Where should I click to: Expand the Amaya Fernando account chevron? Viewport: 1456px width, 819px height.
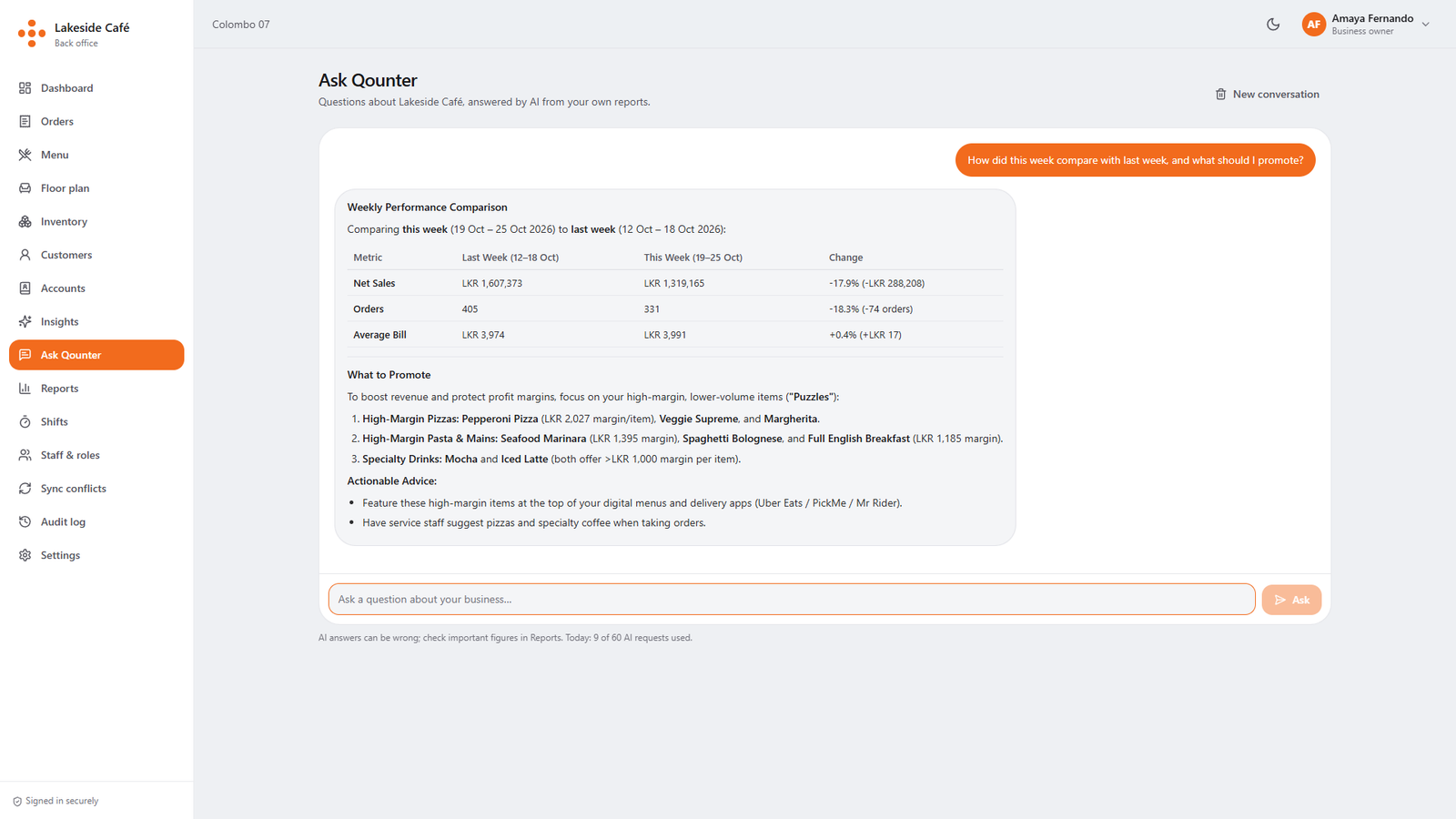tap(1426, 25)
